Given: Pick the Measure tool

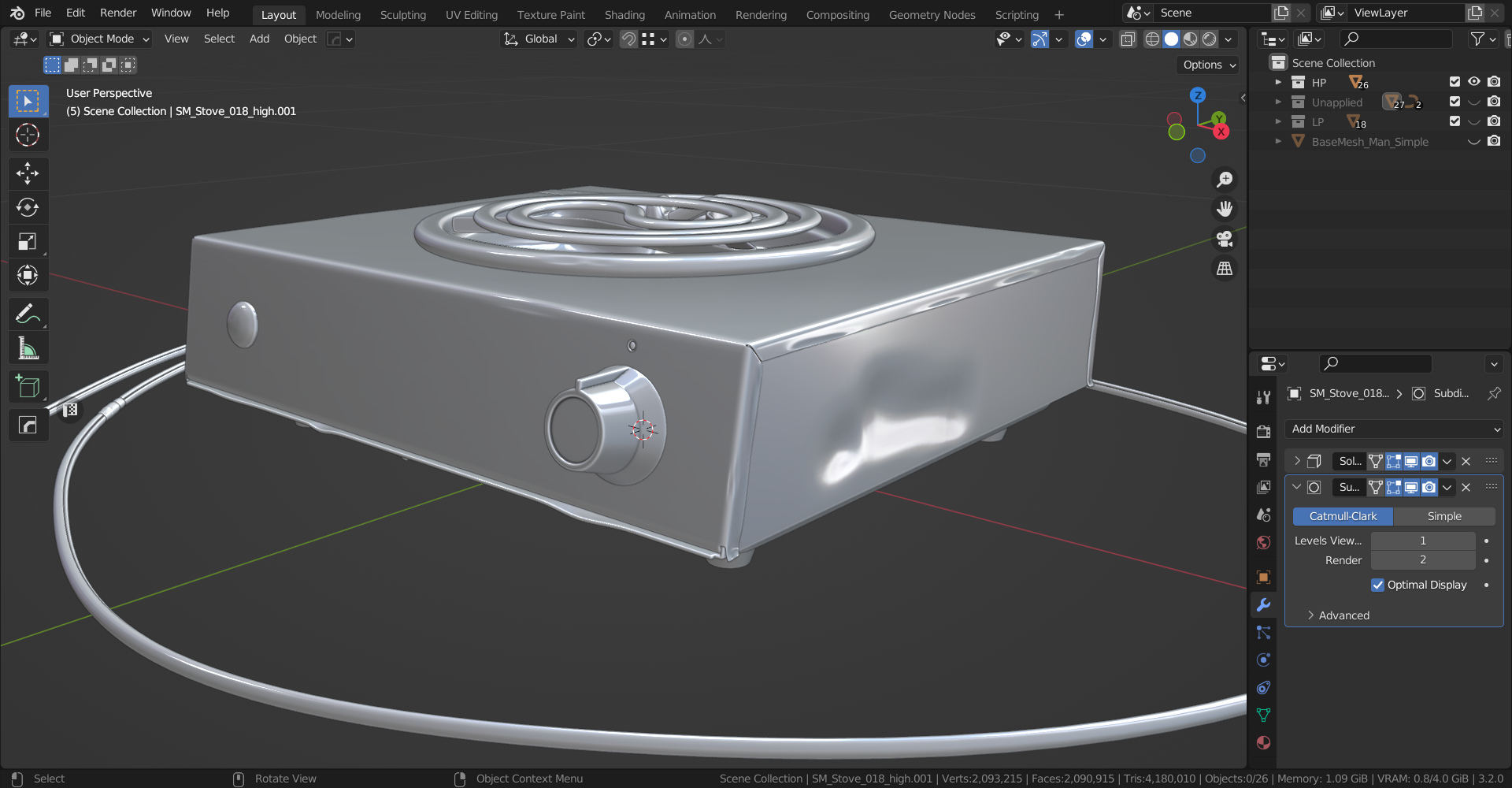Looking at the screenshot, I should pos(28,347).
